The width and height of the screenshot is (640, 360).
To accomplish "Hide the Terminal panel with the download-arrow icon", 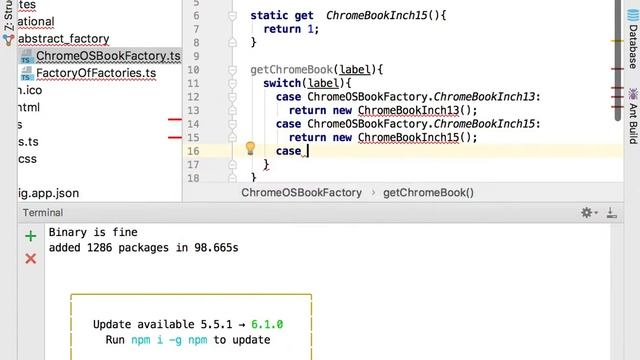I will (x=611, y=213).
